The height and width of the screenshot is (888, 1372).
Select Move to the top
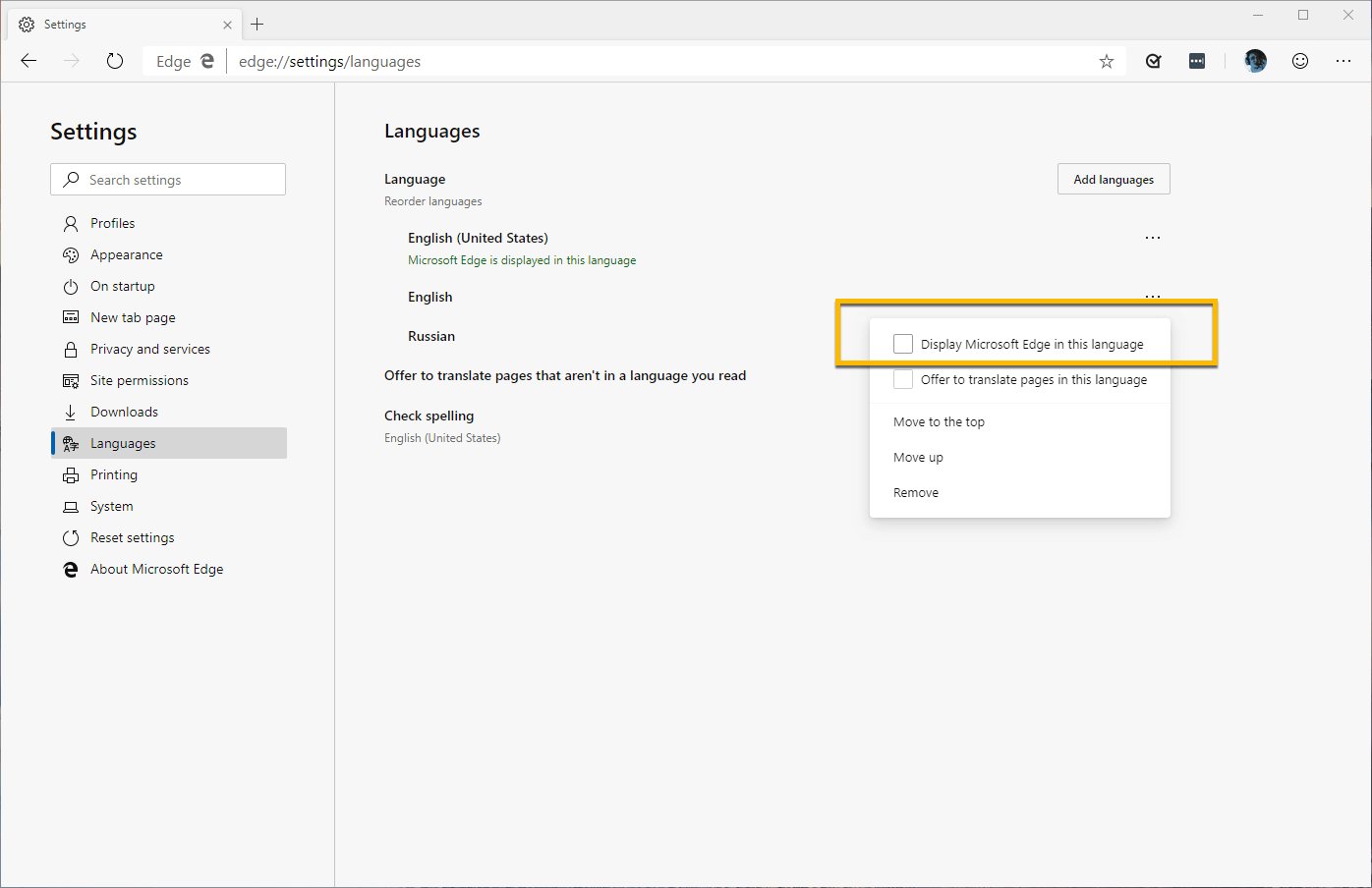click(939, 422)
